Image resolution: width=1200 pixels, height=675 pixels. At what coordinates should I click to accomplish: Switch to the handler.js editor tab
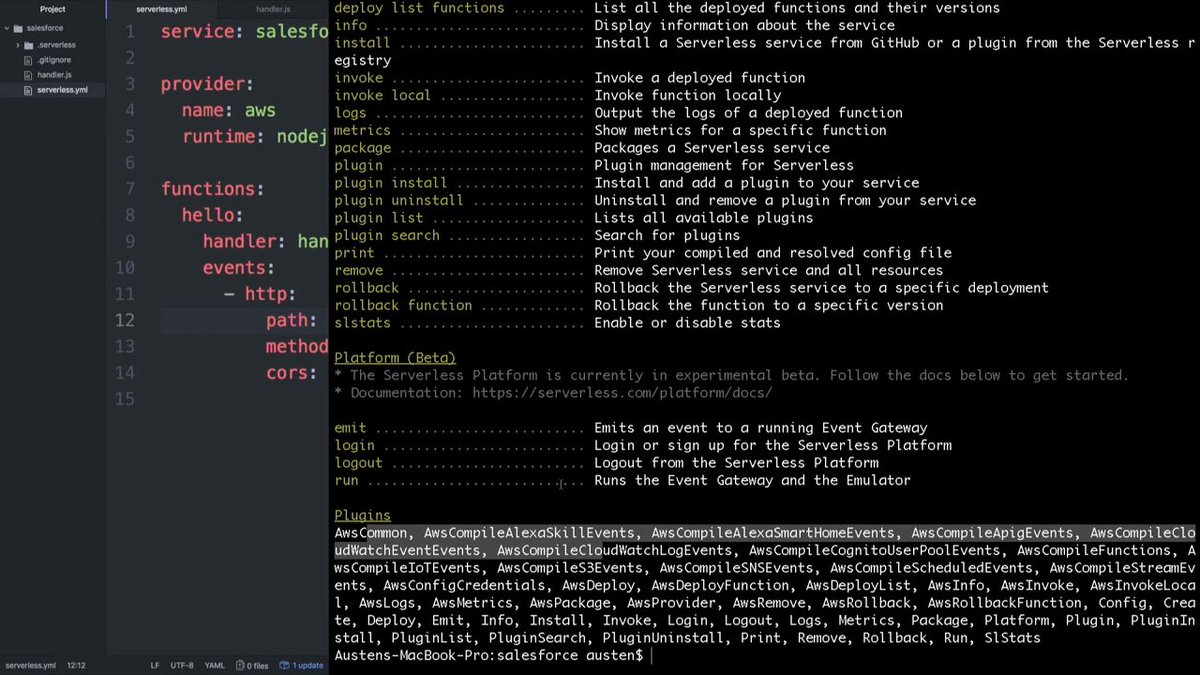pyautogui.click(x=273, y=9)
